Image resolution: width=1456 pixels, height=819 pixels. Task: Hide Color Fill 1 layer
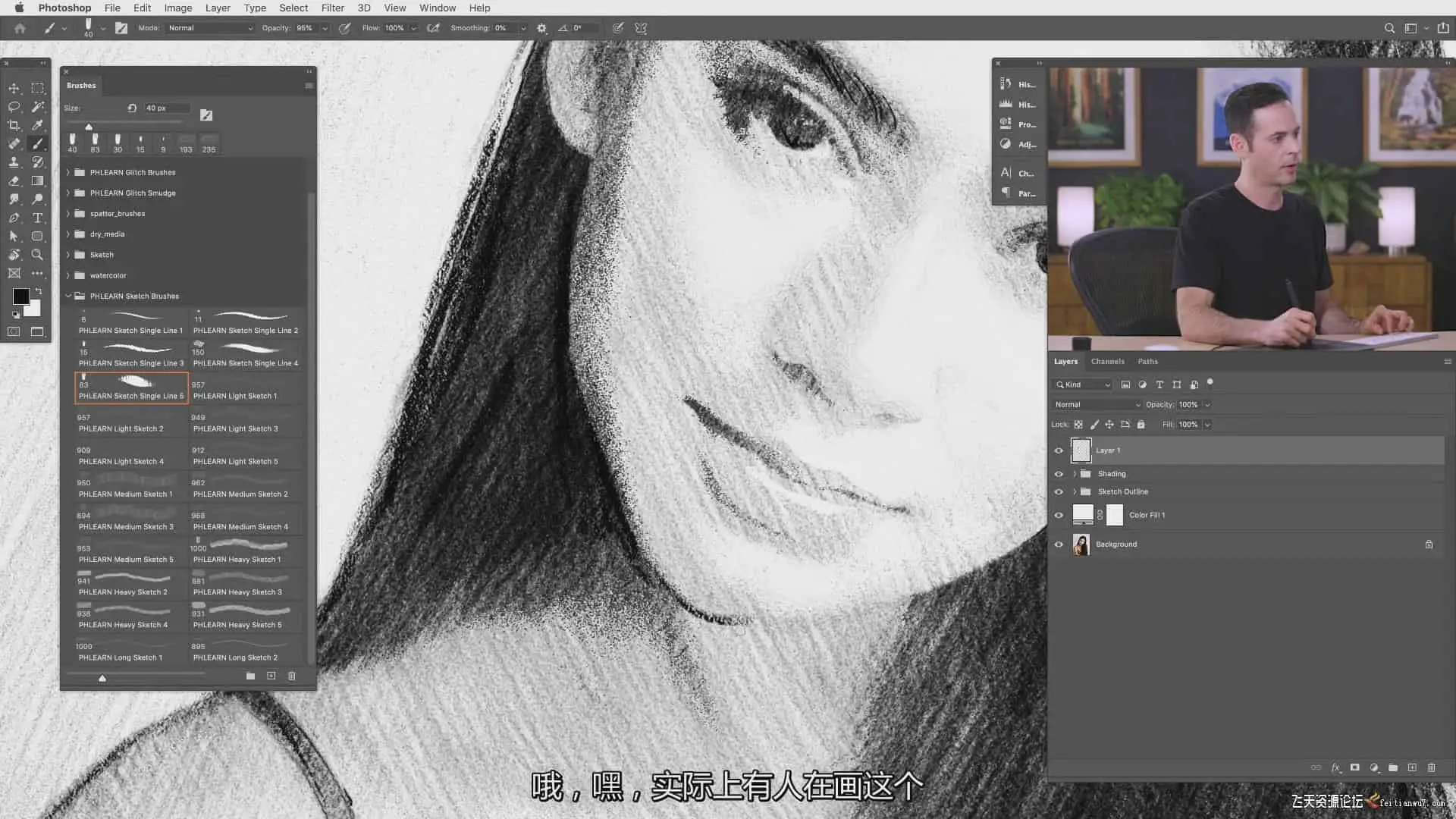(1059, 516)
